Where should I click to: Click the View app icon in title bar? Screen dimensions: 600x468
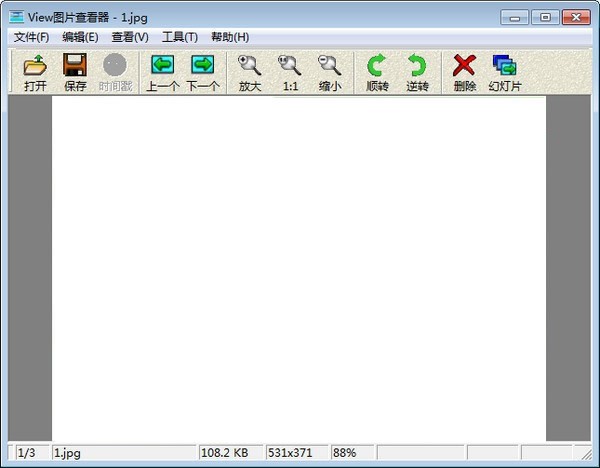click(x=16, y=17)
